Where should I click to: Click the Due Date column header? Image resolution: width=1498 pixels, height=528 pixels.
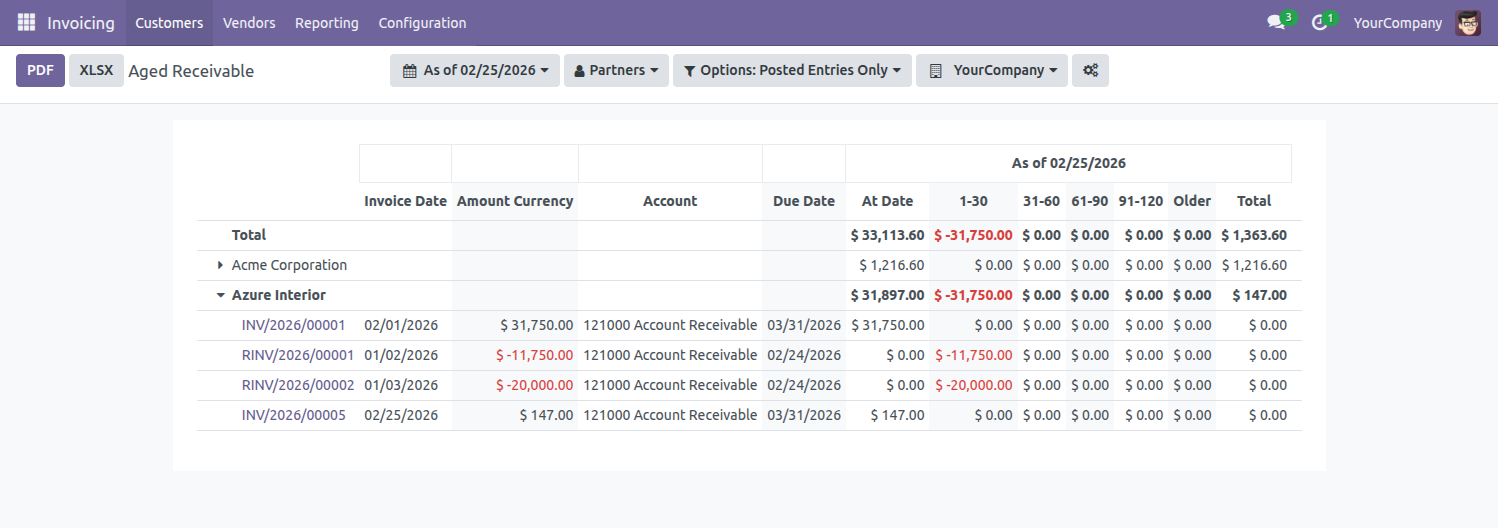pos(804,201)
